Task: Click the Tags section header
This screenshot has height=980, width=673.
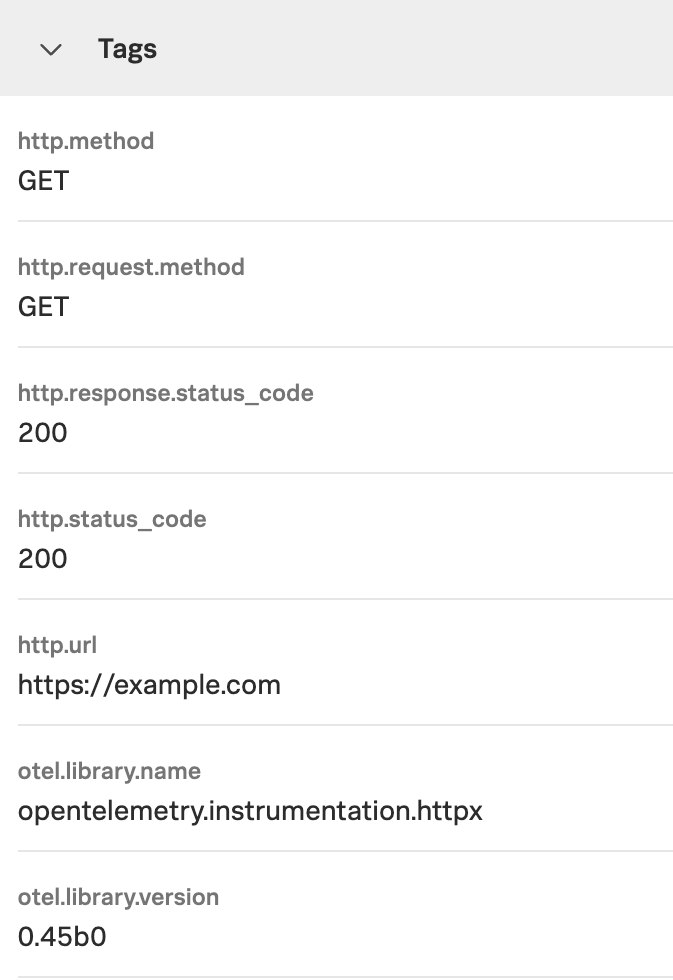Action: tap(127, 49)
